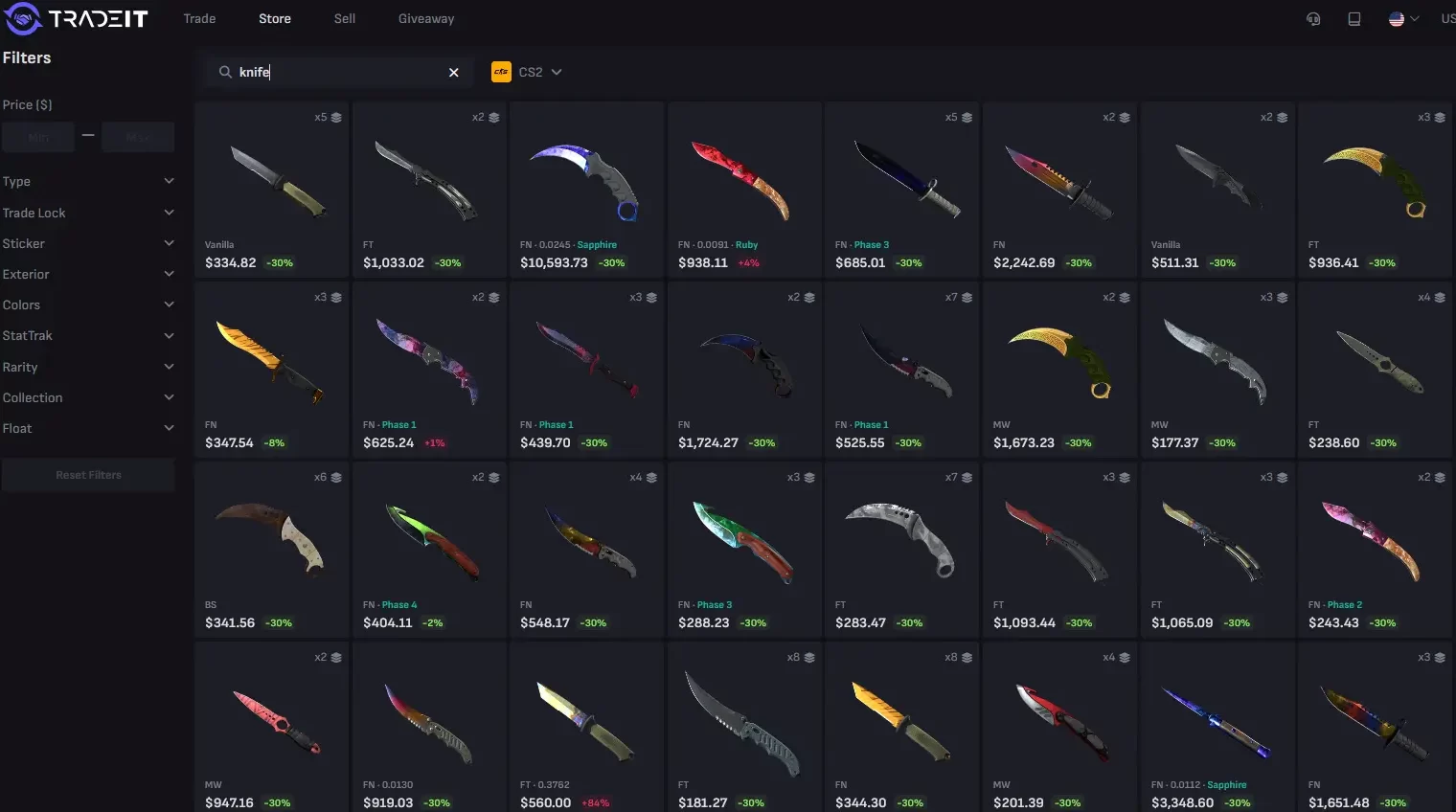1456x812 pixels.
Task: Go to the Sell page
Action: click(345, 19)
